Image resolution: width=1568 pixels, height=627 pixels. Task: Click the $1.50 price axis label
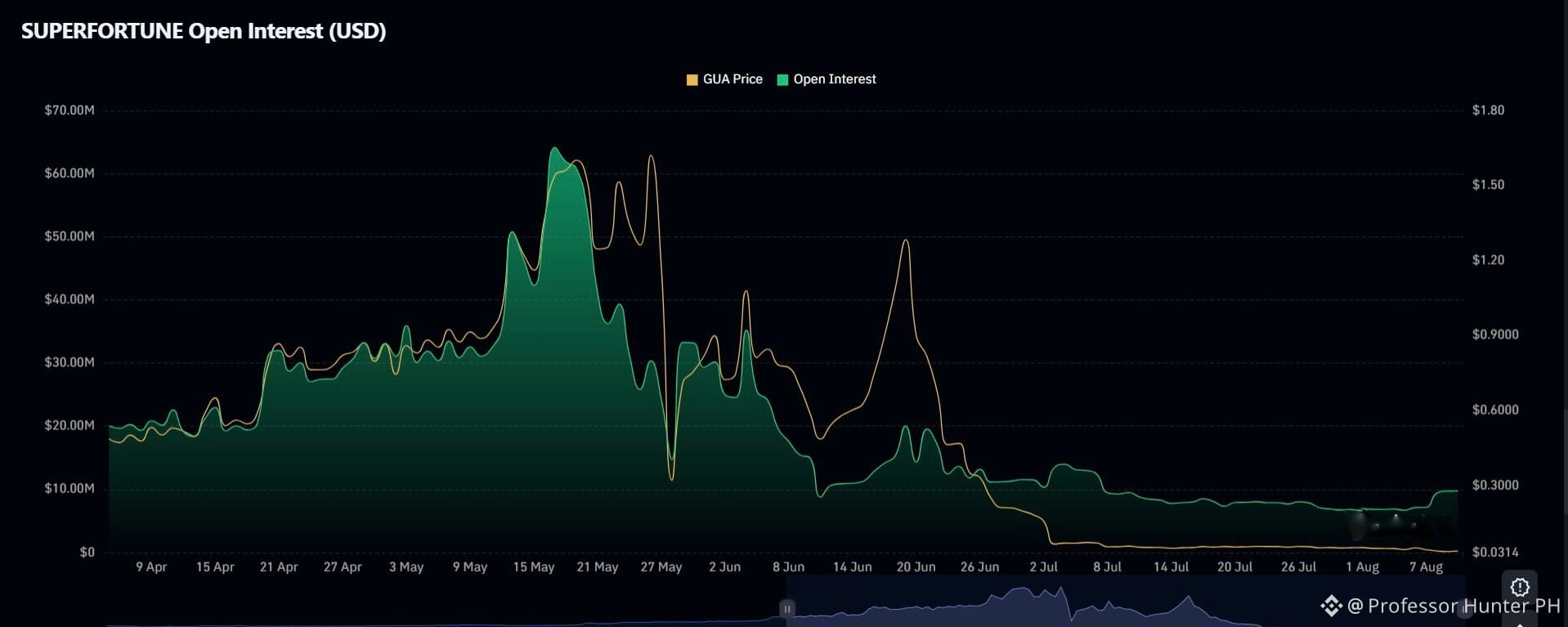pos(1488,185)
